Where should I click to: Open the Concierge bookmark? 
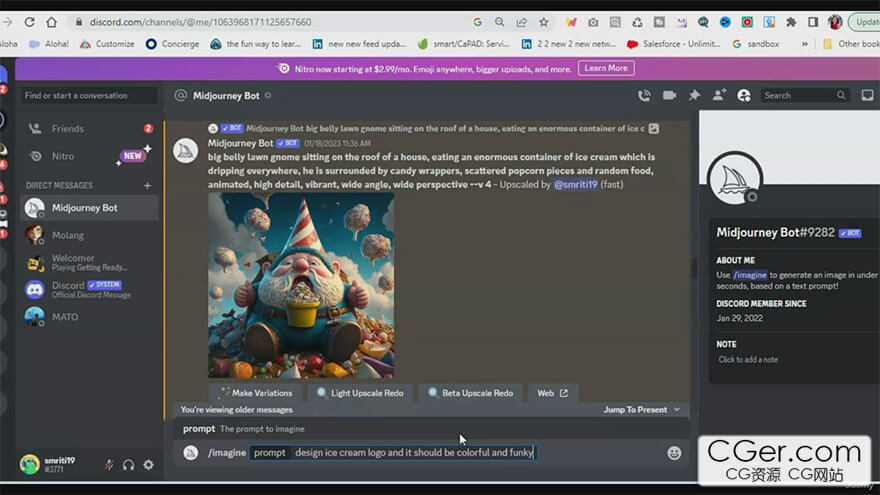pyautogui.click(x=173, y=44)
